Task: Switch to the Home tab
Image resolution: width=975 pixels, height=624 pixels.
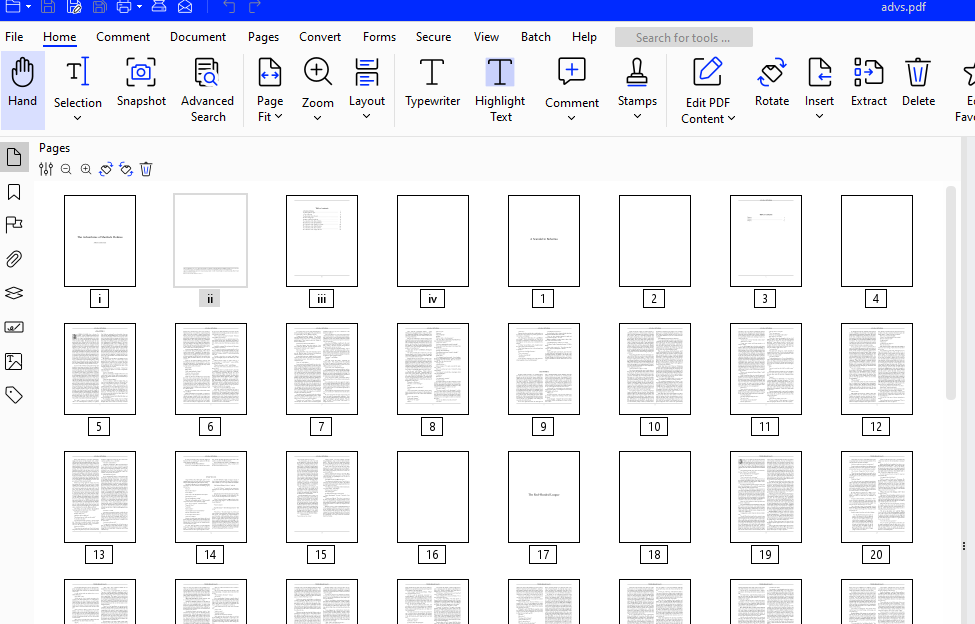Action: (59, 37)
